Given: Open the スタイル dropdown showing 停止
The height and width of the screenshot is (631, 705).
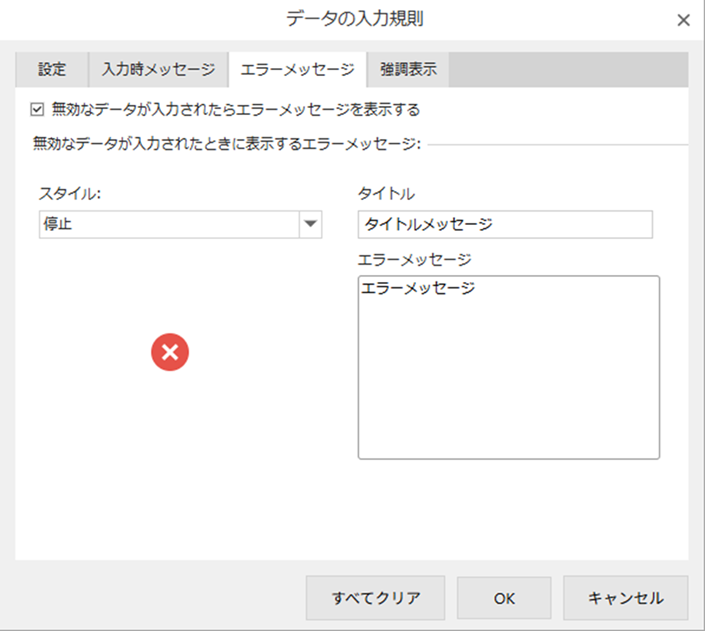Looking at the screenshot, I should coord(168,224).
